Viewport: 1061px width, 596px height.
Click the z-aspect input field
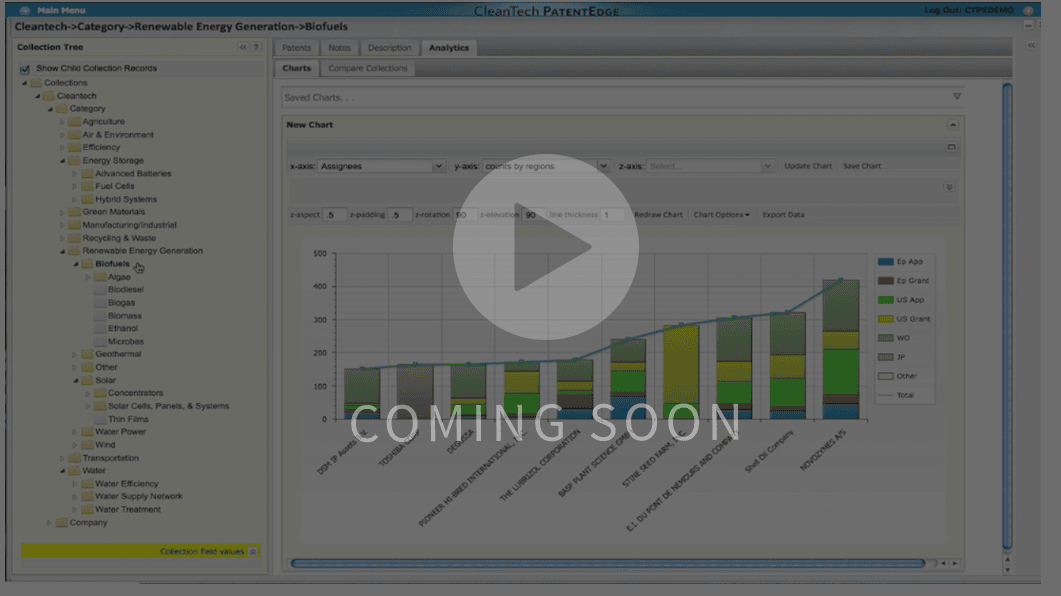(x=334, y=215)
